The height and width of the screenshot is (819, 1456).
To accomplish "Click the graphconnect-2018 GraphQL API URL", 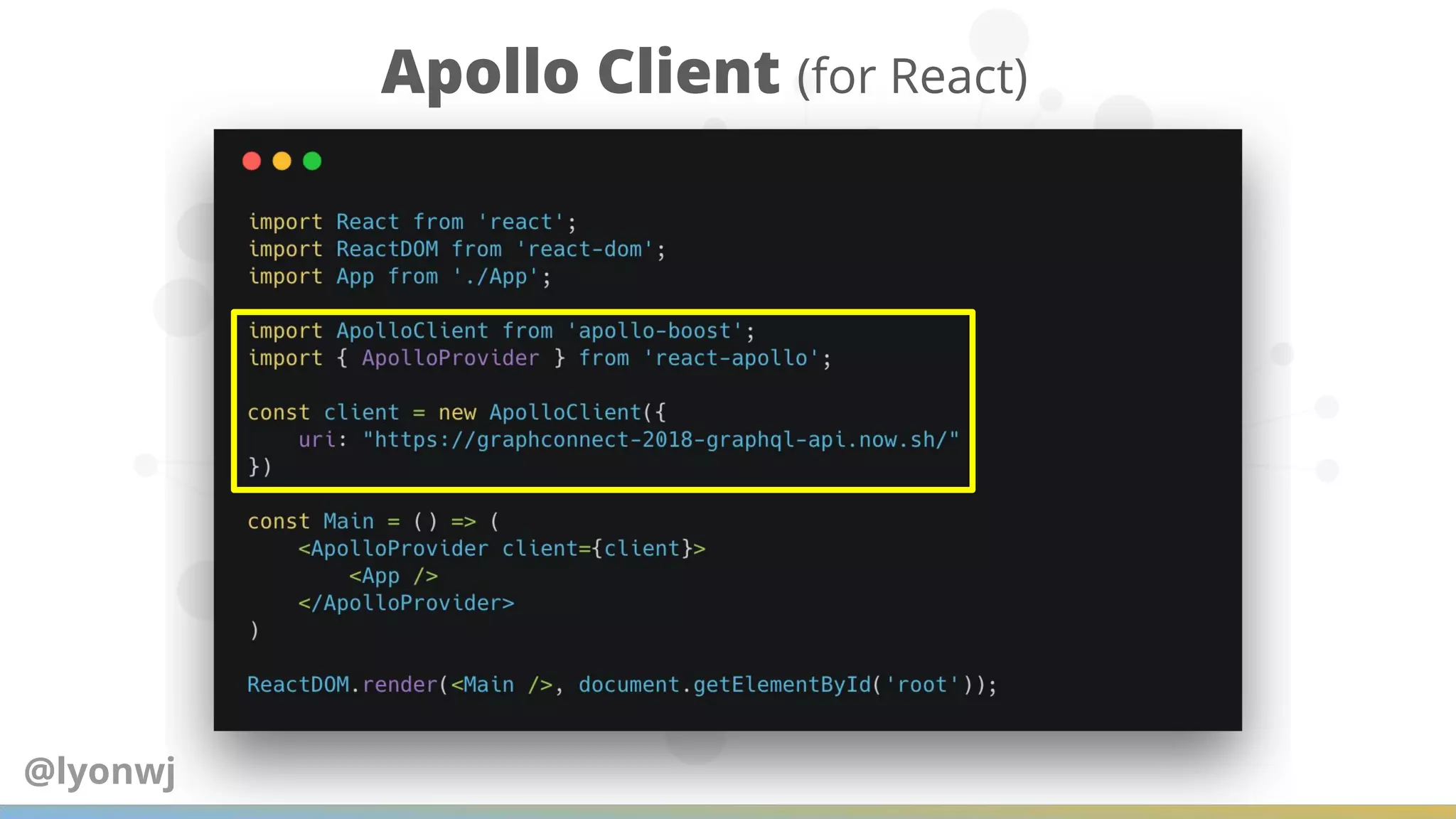I will pyautogui.click(x=661, y=440).
